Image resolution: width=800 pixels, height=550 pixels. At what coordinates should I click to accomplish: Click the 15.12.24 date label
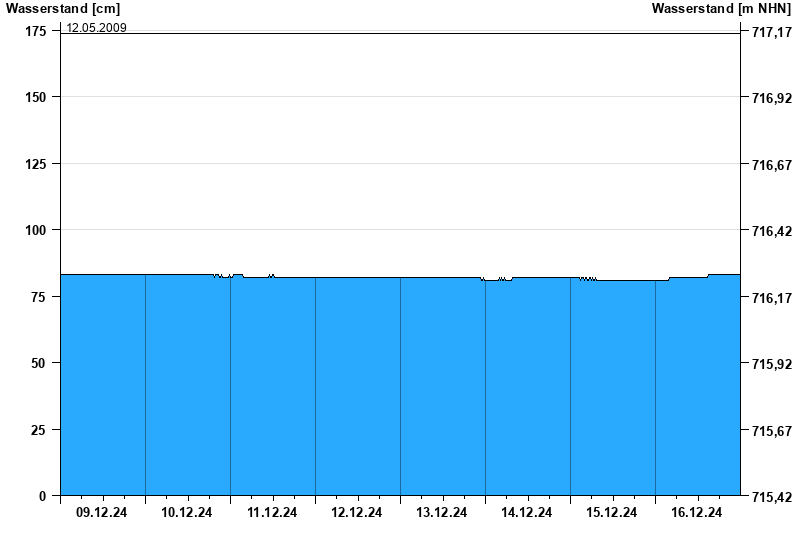tap(612, 513)
